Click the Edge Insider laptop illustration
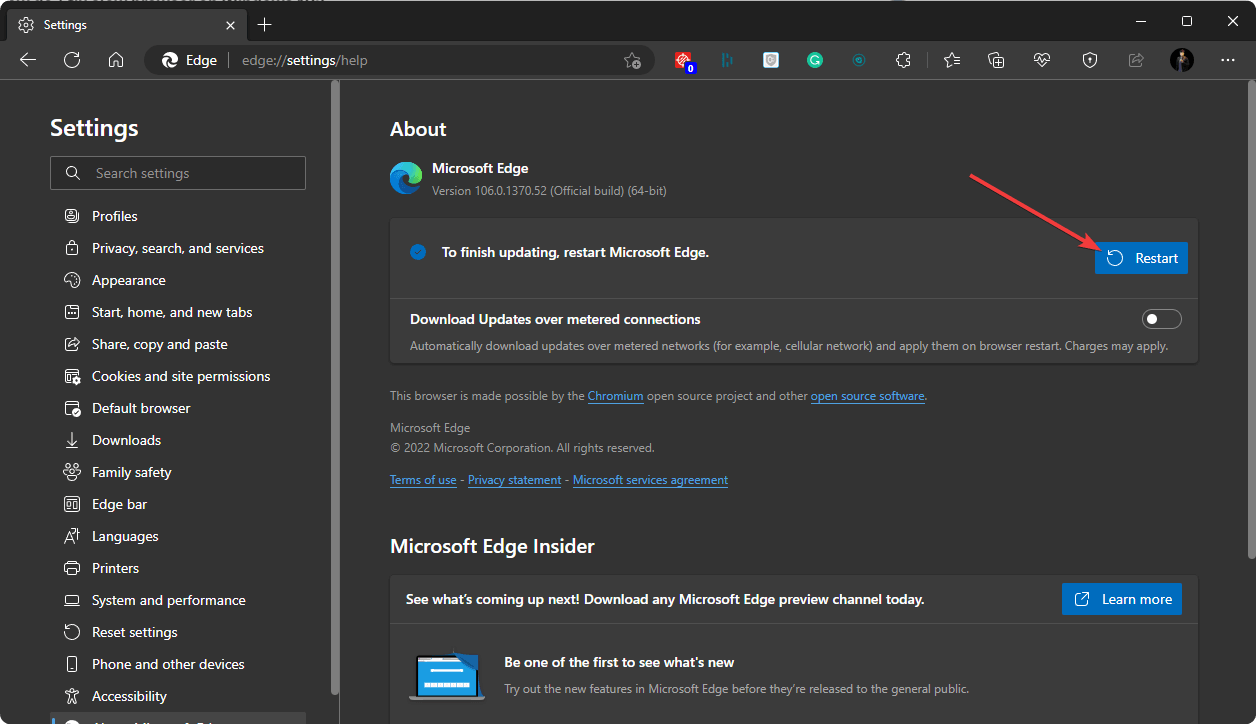The image size is (1256, 724). (447, 676)
